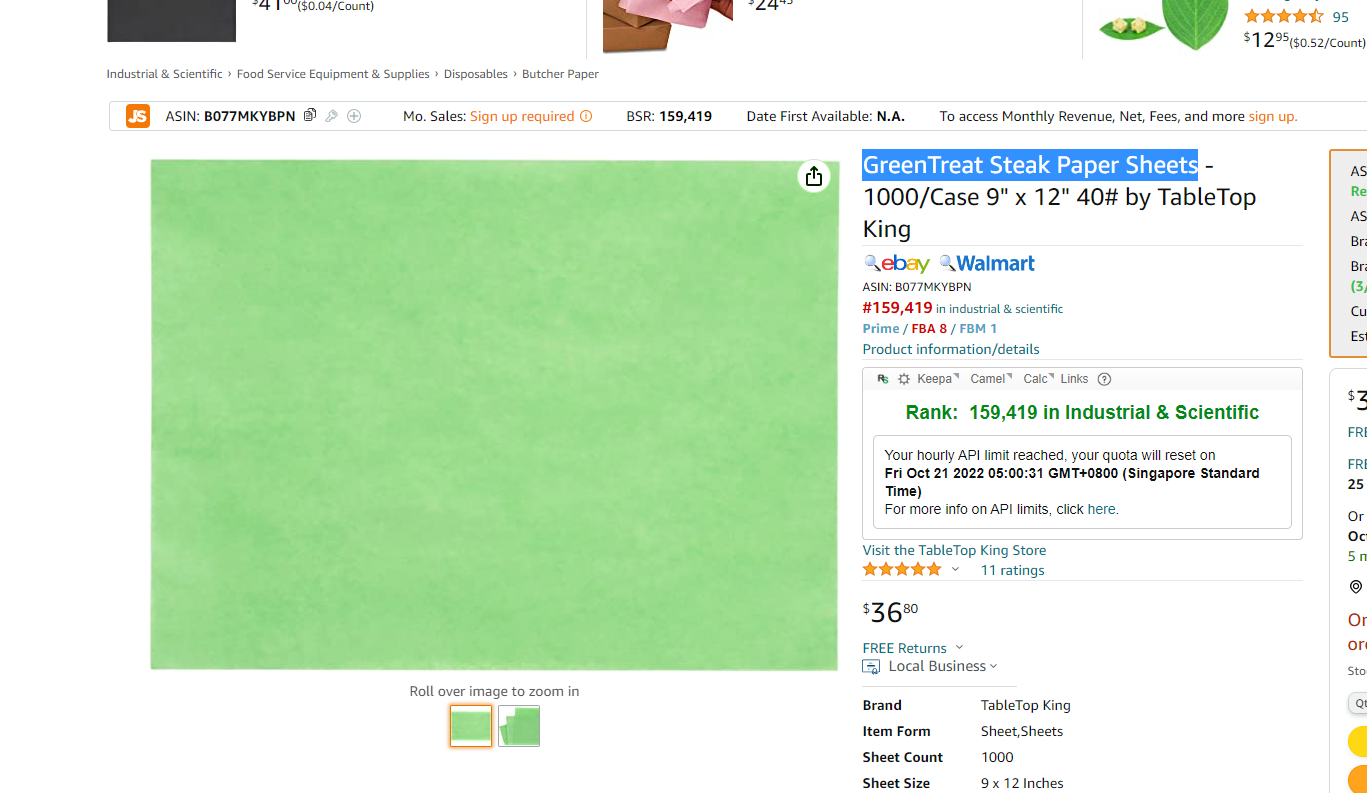Click the five-star rating icons

click(x=902, y=569)
